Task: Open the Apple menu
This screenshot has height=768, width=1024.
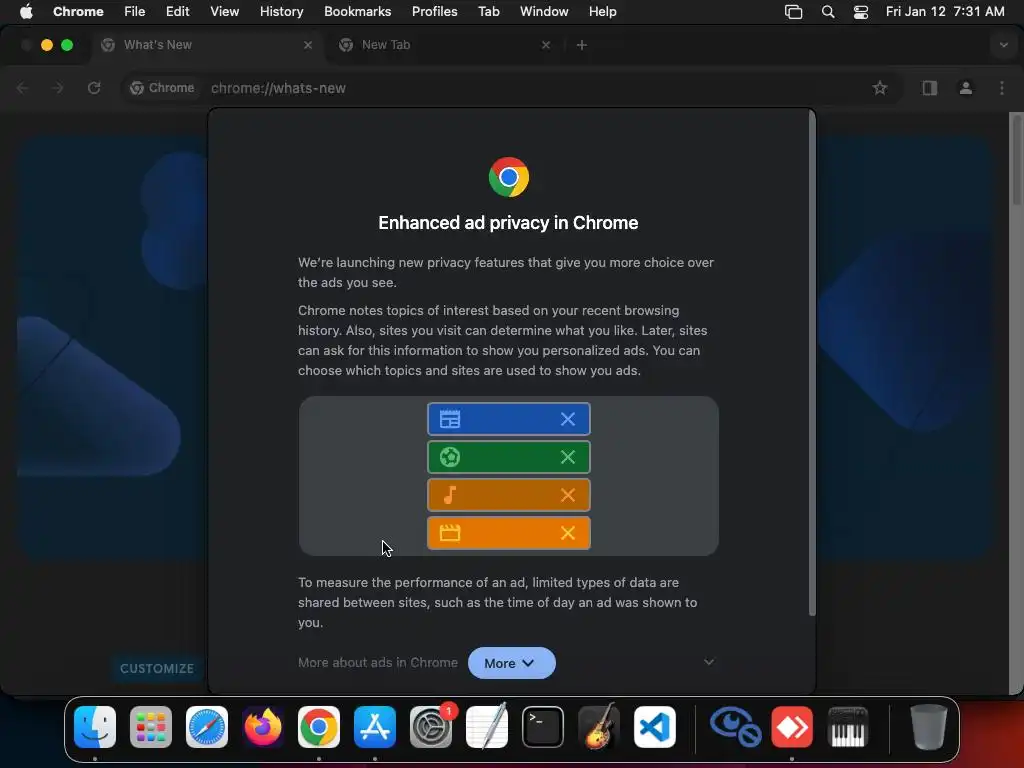Action: [x=26, y=12]
